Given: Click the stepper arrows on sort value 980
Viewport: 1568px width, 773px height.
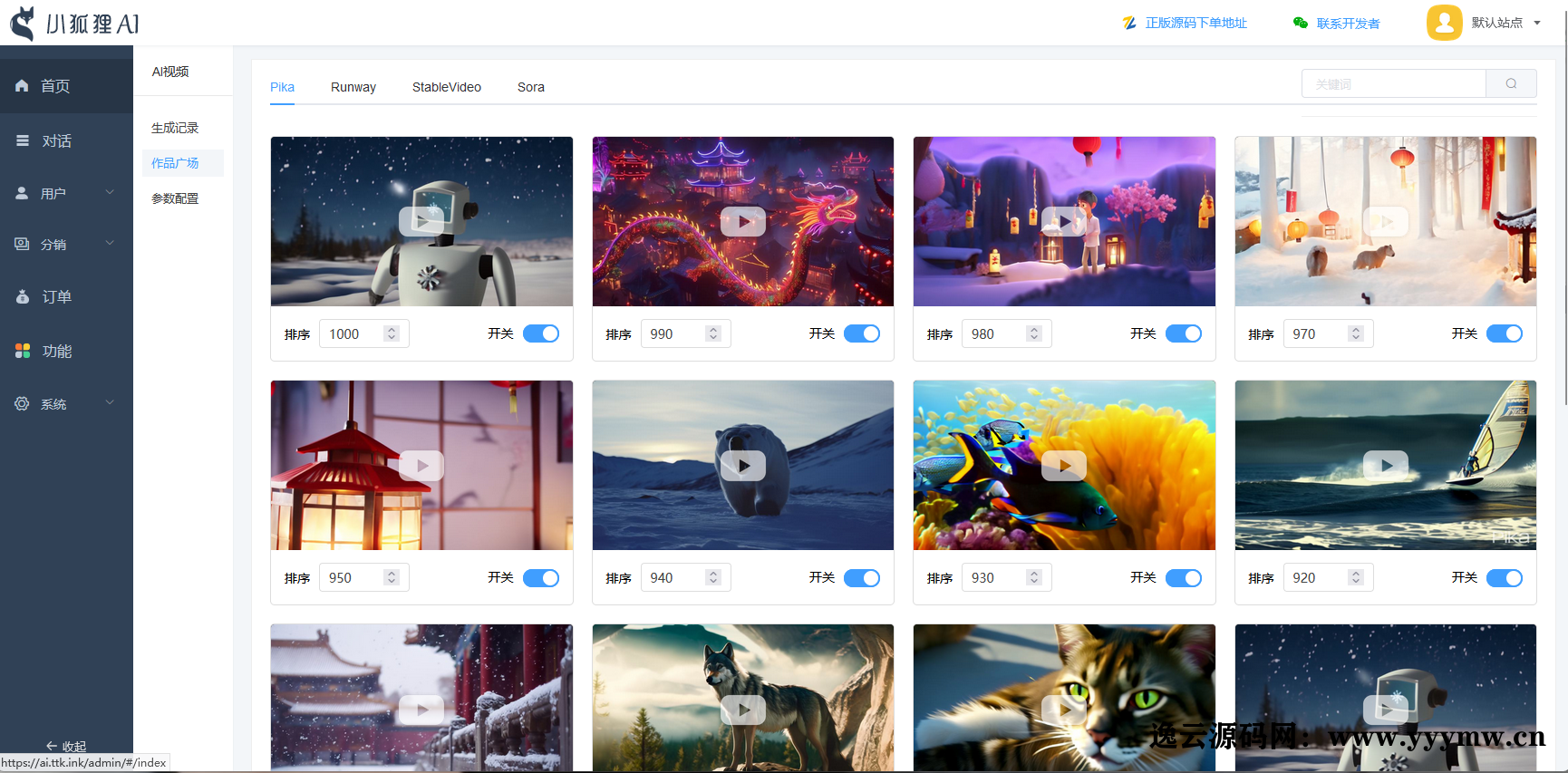Looking at the screenshot, I should [1034, 333].
